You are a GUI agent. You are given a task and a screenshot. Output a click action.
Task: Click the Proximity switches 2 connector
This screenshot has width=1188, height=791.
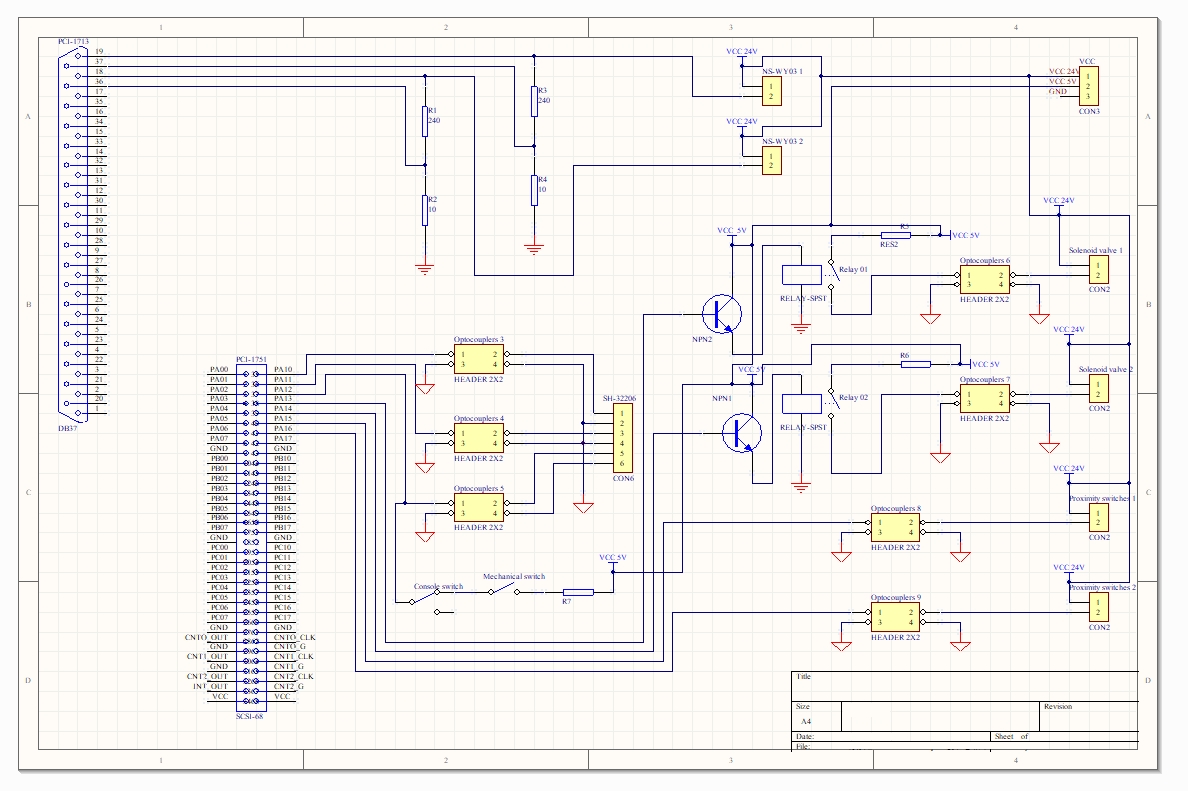coord(1100,607)
